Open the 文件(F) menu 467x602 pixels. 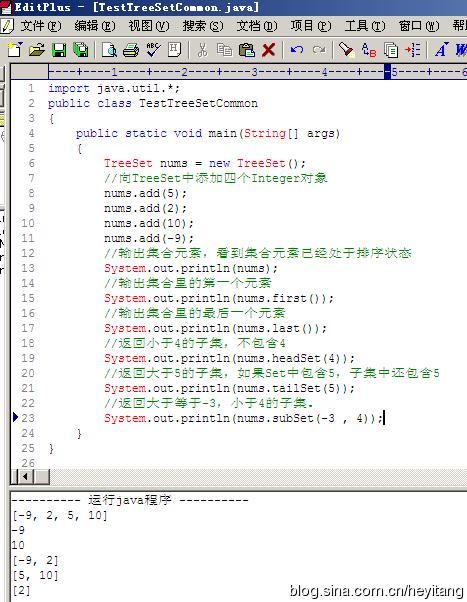[x=41, y=26]
